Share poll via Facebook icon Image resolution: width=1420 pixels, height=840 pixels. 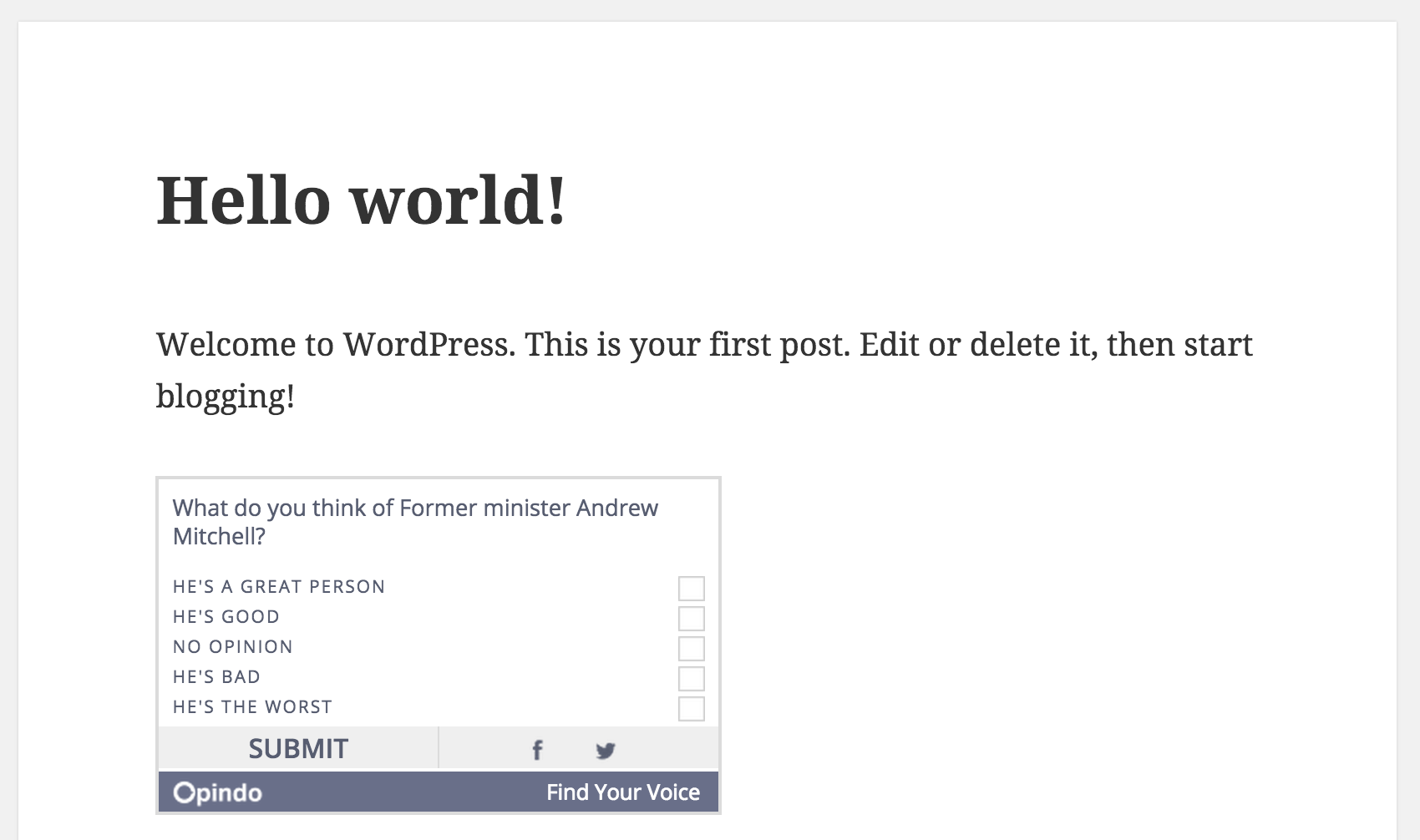click(x=537, y=750)
